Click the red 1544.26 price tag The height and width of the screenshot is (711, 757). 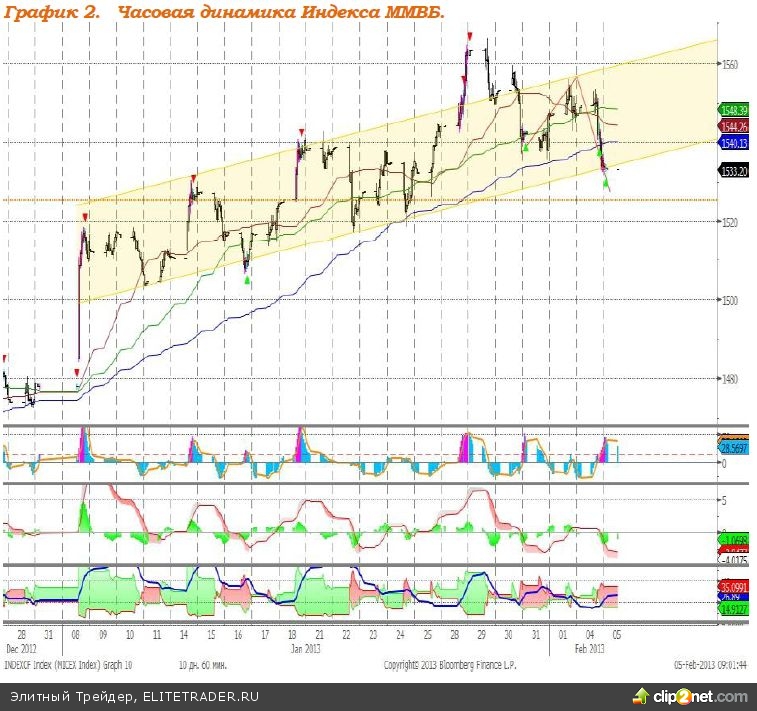[732, 126]
